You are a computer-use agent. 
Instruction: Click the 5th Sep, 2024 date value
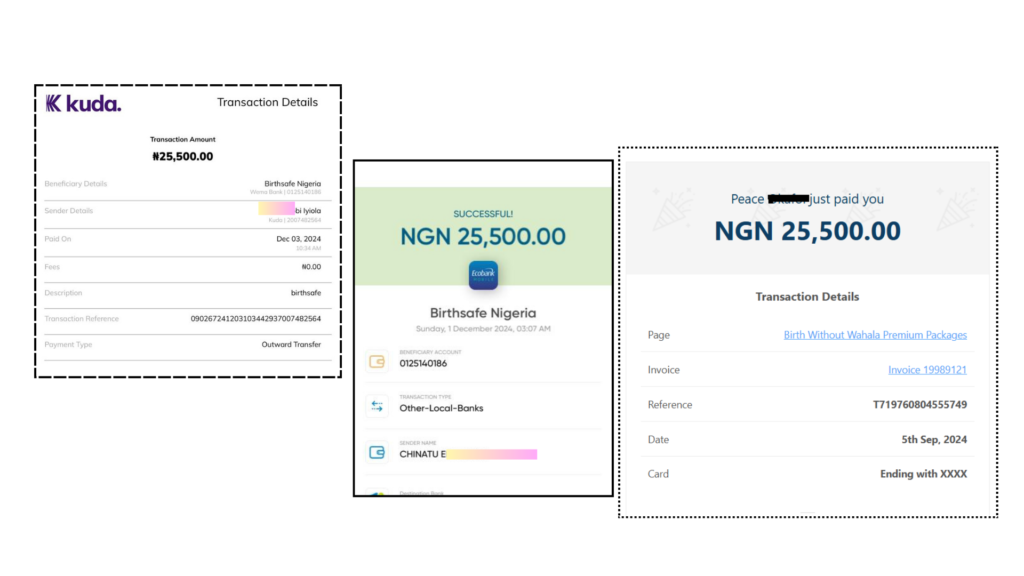(932, 440)
